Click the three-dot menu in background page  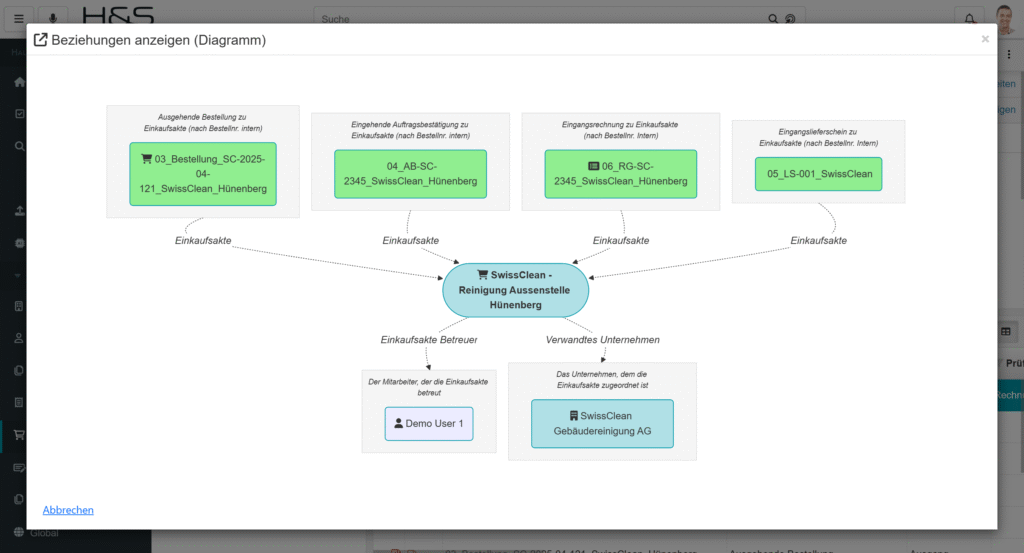click(1009, 55)
